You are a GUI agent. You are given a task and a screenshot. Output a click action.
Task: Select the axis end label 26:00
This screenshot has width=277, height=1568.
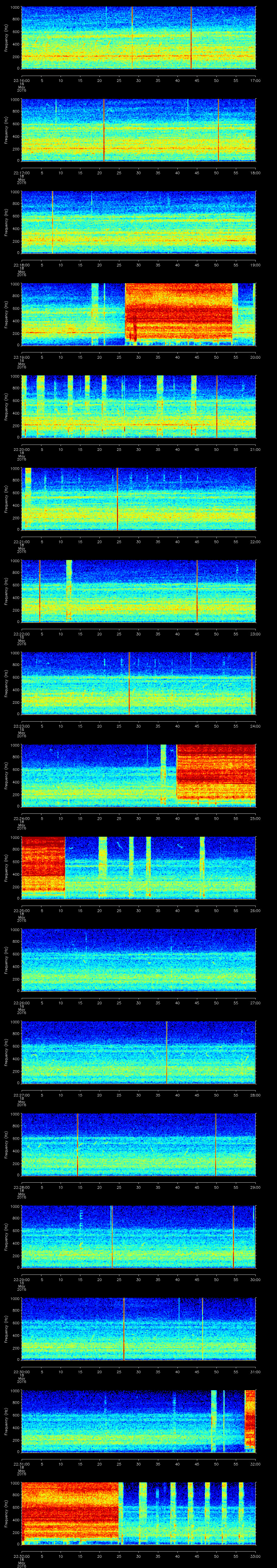click(255, 910)
